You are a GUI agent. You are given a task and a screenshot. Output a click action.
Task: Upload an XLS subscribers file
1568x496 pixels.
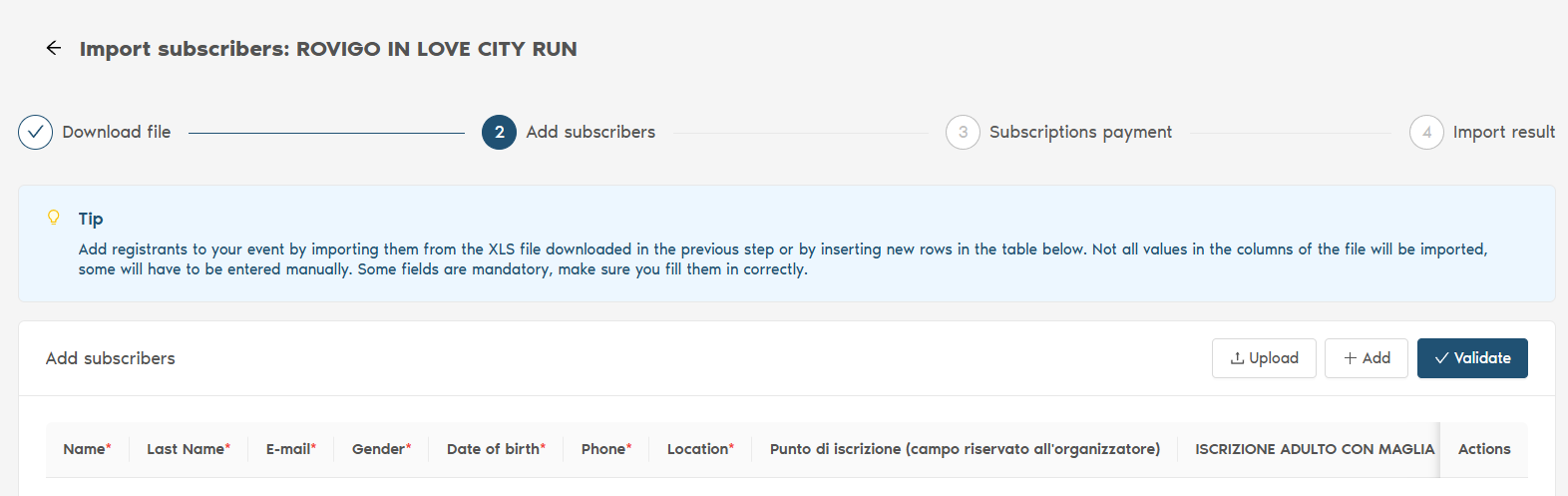1264,358
